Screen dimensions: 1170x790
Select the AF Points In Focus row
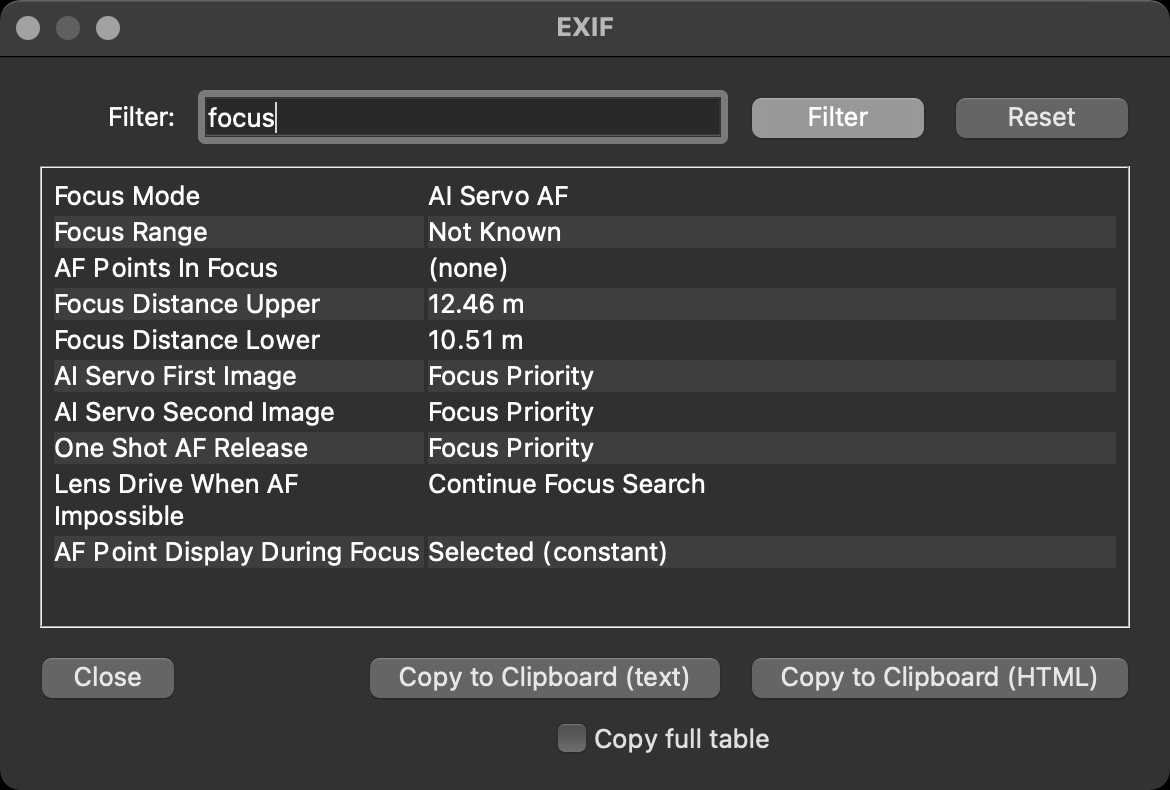(x=166, y=268)
